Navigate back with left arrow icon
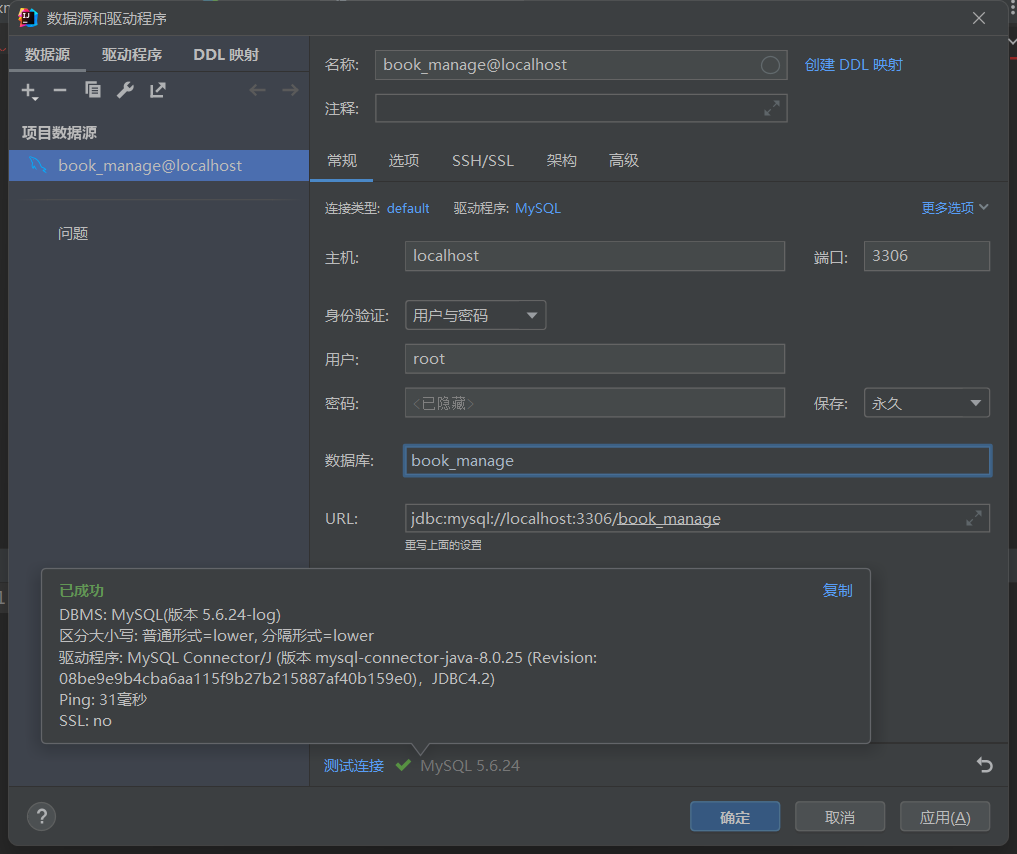The width and height of the screenshot is (1017, 854). click(x=257, y=90)
